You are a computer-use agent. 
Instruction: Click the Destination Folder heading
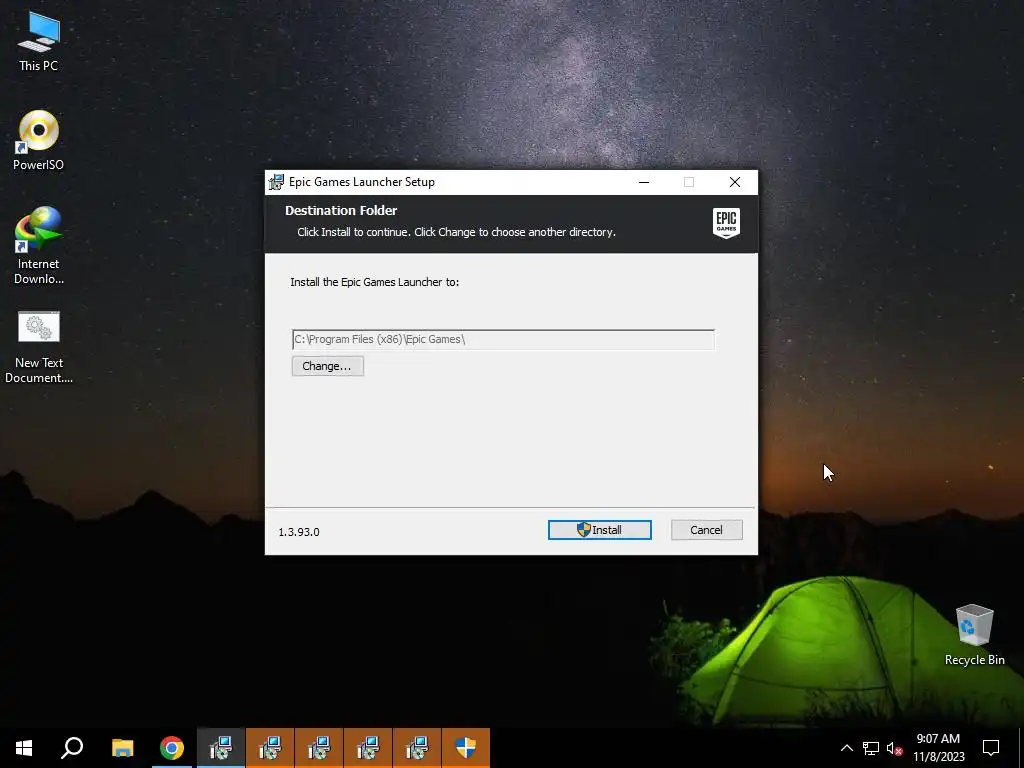(x=341, y=210)
